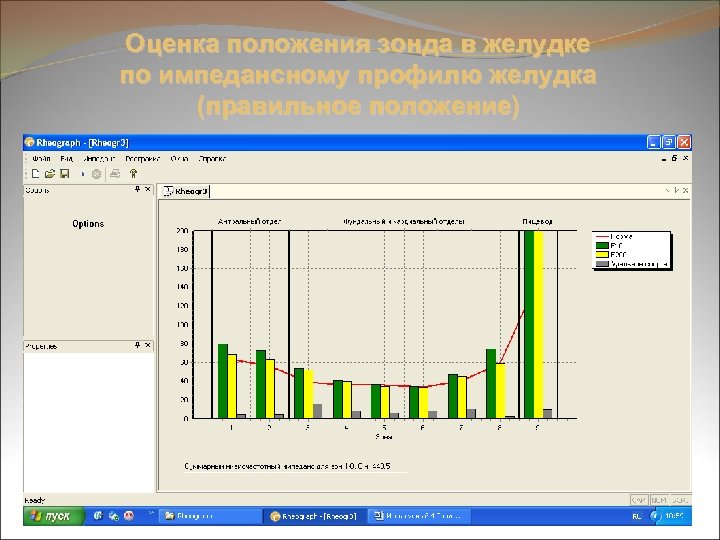Click the Ready status bar text

tap(35, 500)
